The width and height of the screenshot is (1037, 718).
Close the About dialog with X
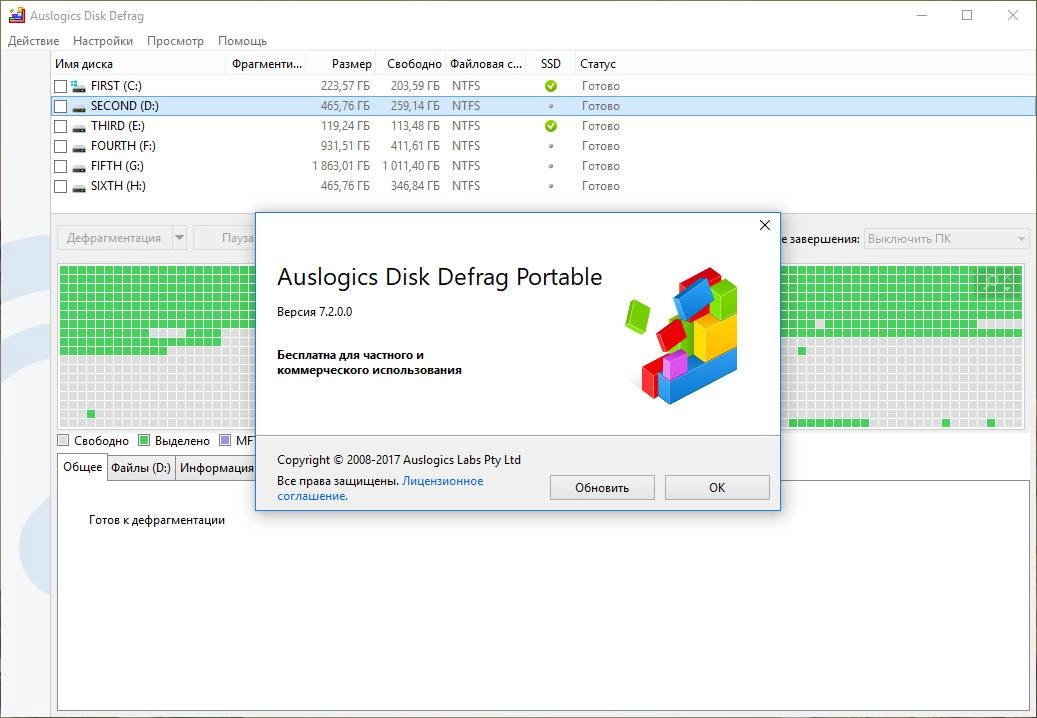[765, 225]
